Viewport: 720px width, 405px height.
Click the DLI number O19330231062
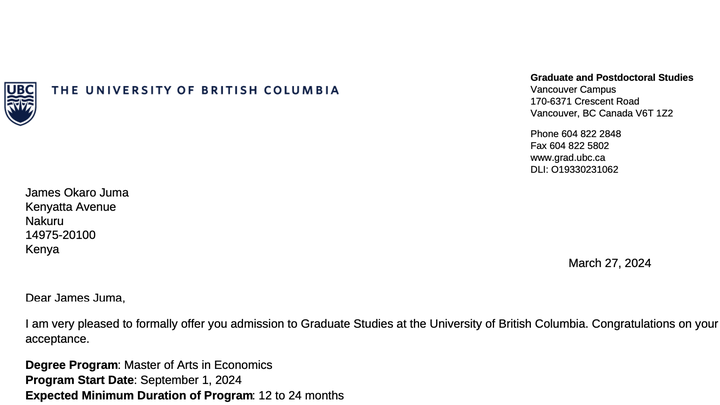[585, 169]
